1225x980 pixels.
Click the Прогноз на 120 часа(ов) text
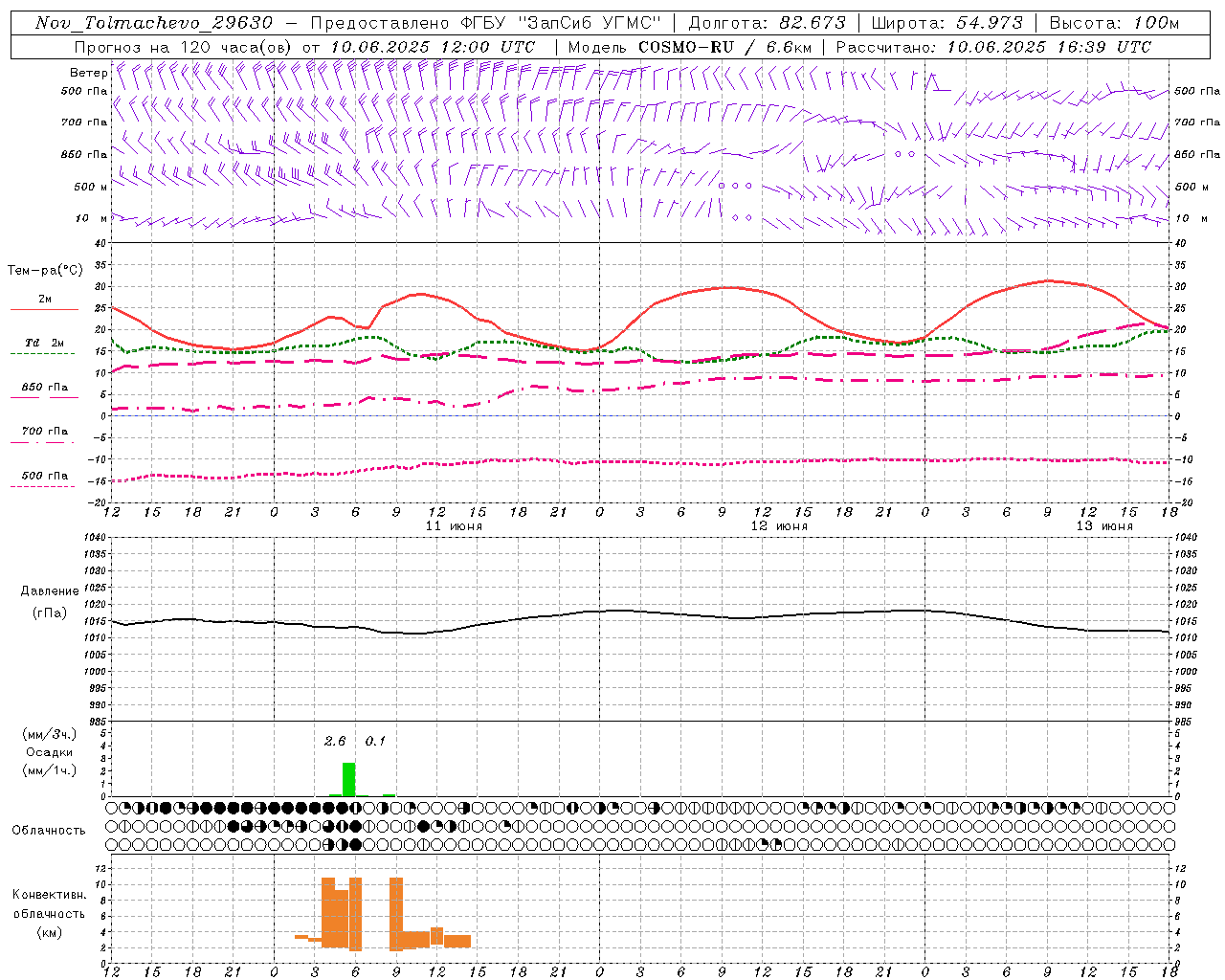(185, 47)
